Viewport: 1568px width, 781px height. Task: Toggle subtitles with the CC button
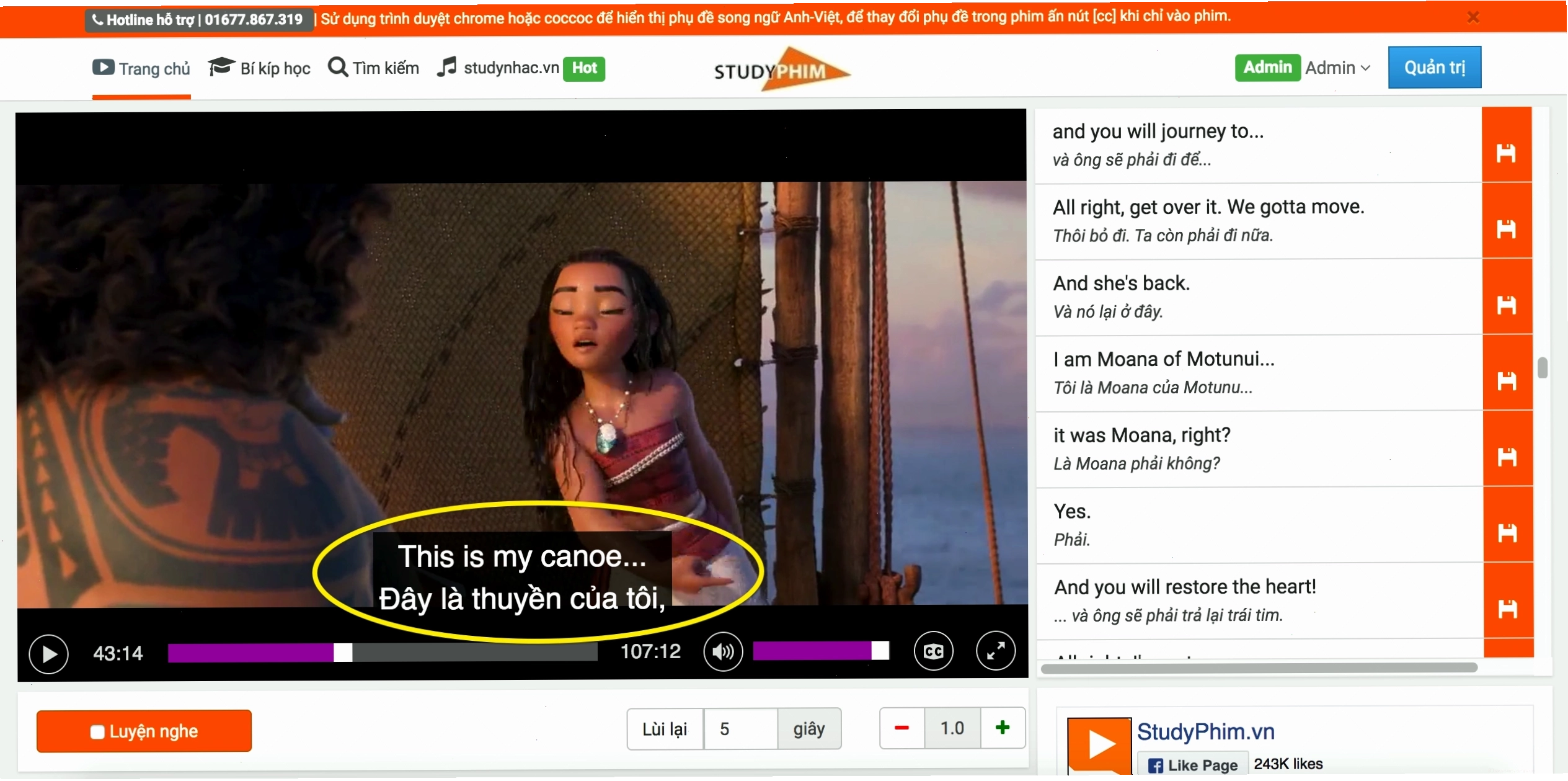click(x=933, y=651)
